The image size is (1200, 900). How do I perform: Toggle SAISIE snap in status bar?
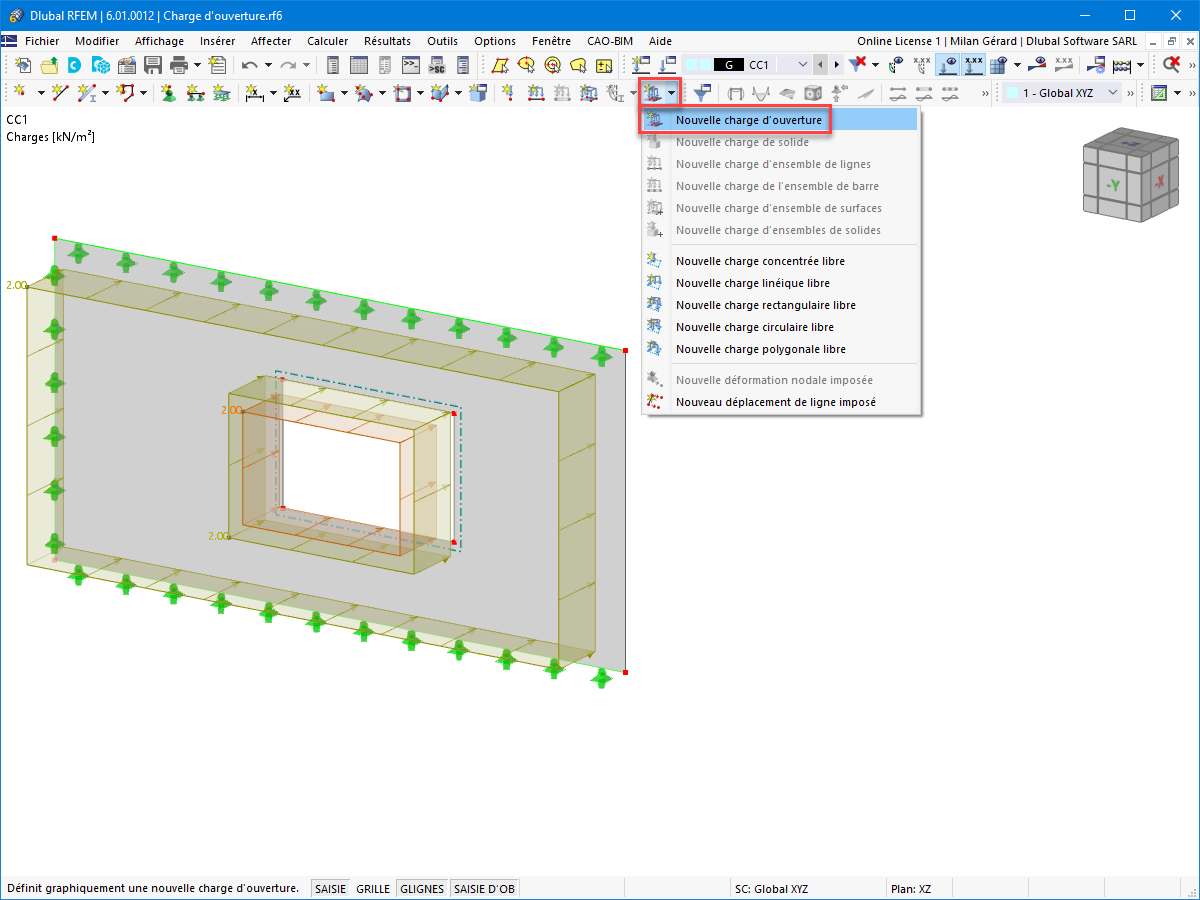click(x=330, y=888)
